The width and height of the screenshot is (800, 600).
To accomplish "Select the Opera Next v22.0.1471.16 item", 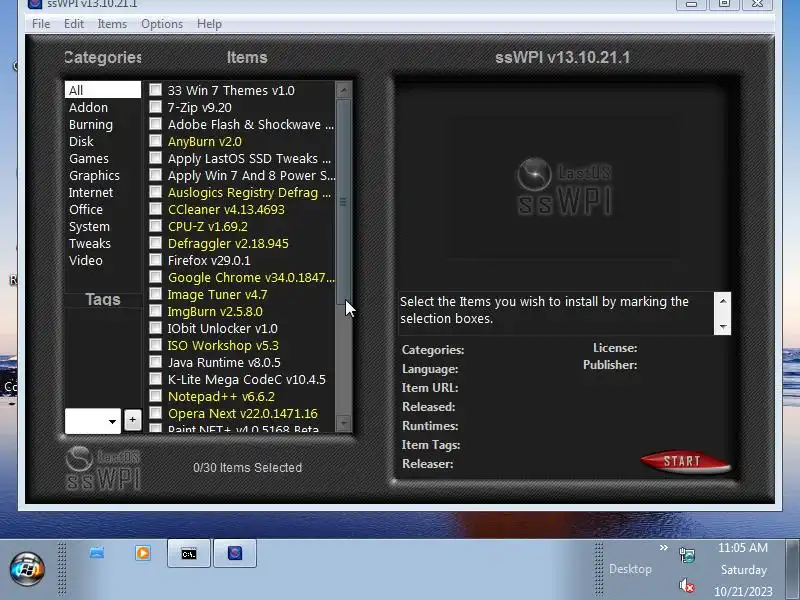I will click(x=242, y=413).
